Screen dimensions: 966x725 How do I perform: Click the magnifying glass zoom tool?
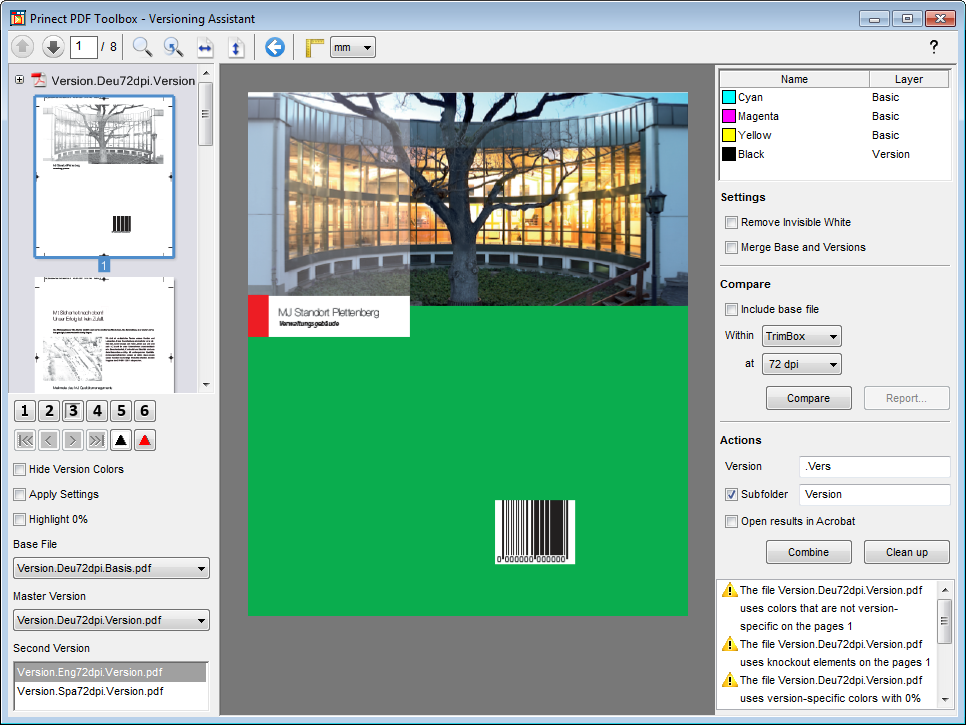pyautogui.click(x=142, y=47)
